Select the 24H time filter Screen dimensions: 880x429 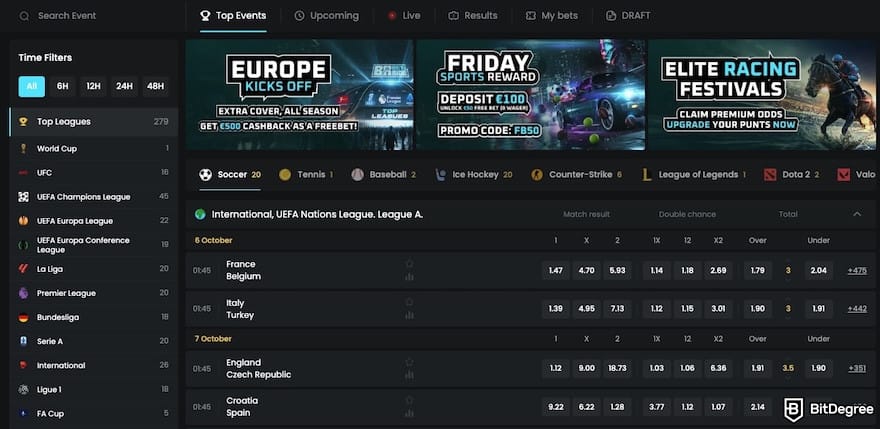pyautogui.click(x=124, y=86)
